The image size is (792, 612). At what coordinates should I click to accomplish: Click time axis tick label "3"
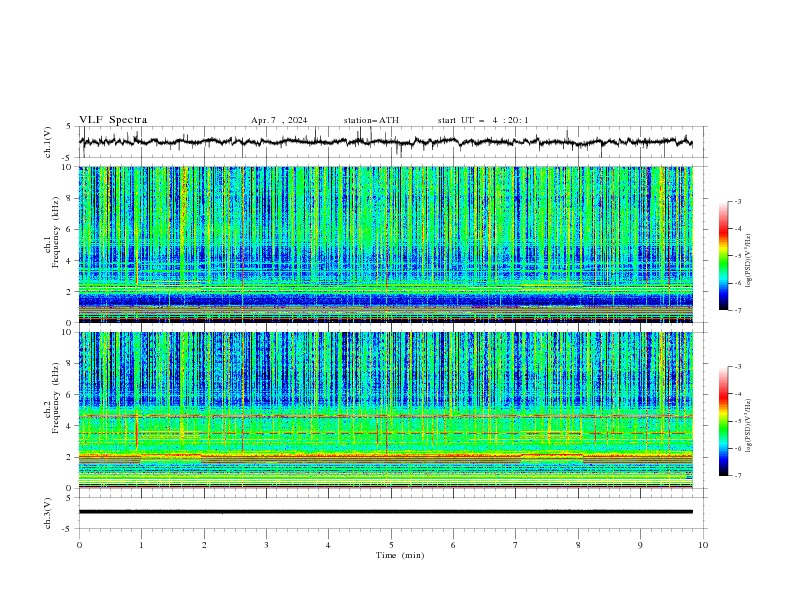(266, 545)
